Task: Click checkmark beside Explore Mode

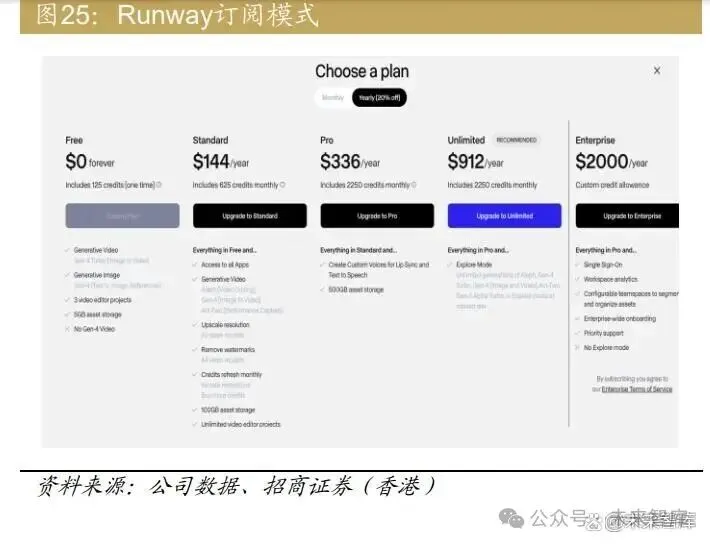Action: 450,264
